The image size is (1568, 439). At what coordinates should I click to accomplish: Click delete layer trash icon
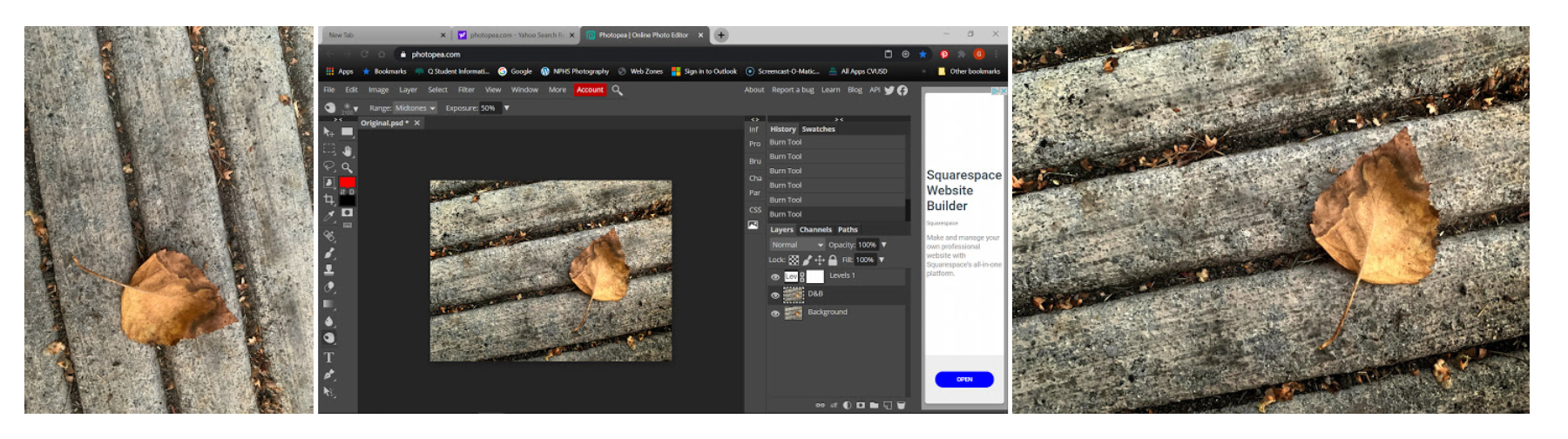click(x=902, y=405)
